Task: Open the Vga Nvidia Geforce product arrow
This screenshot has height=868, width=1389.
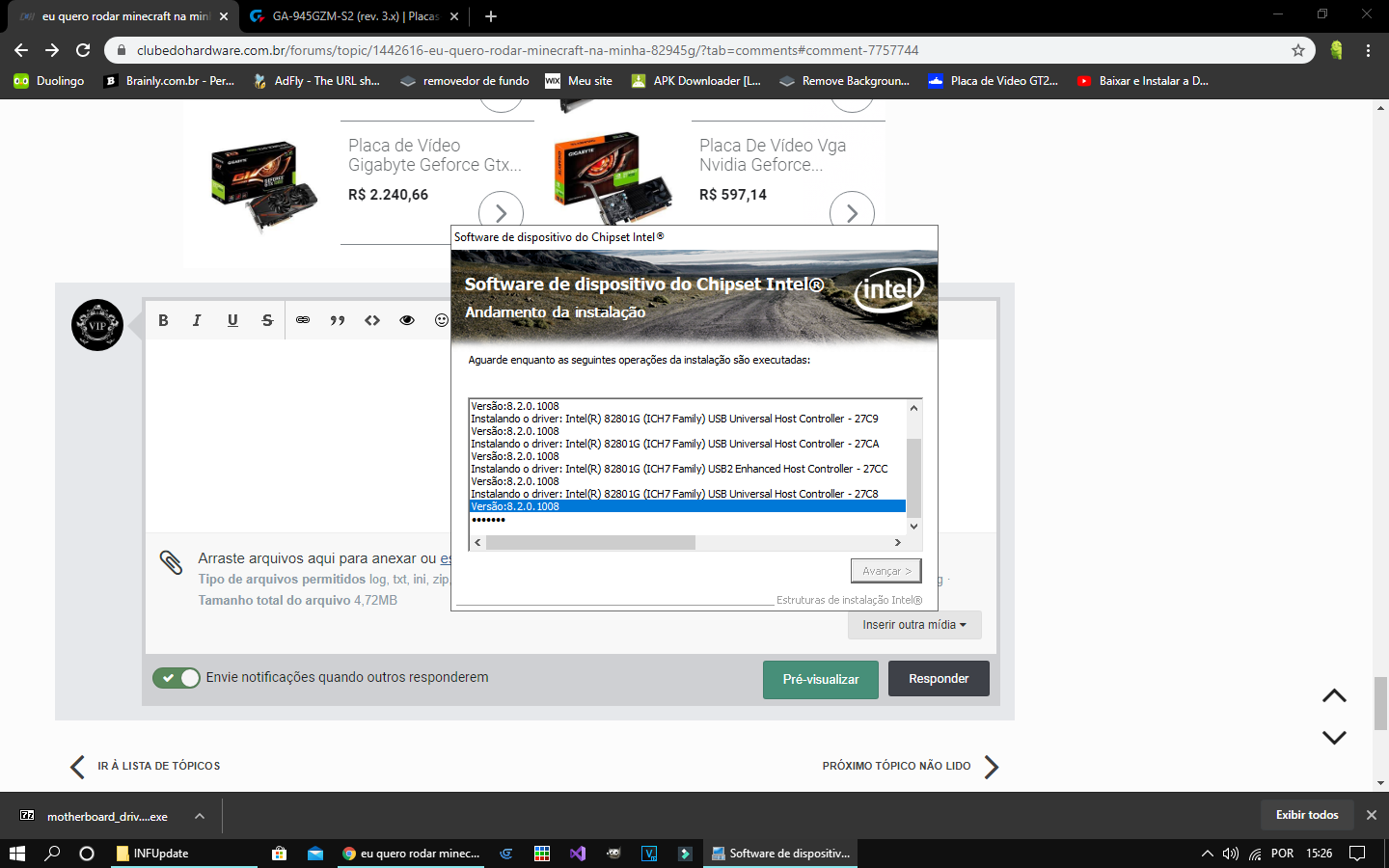Action: 852,213
